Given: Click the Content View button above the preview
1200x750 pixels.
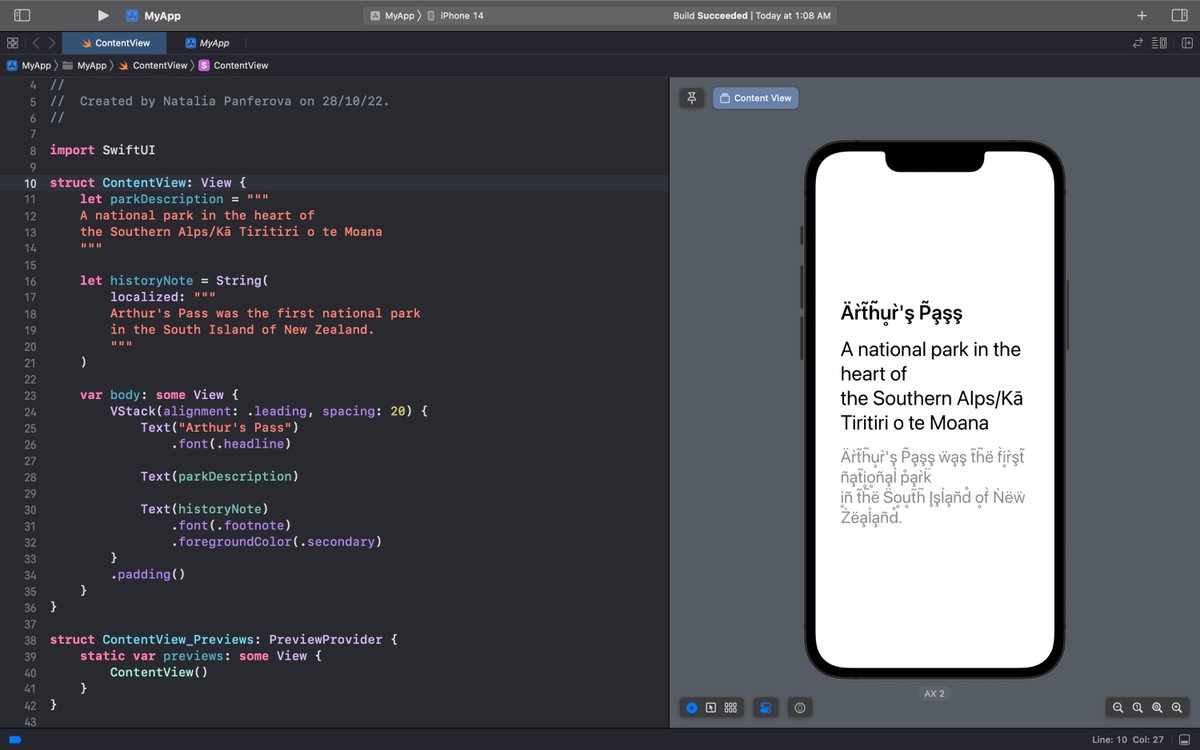Looking at the screenshot, I should [x=755, y=97].
